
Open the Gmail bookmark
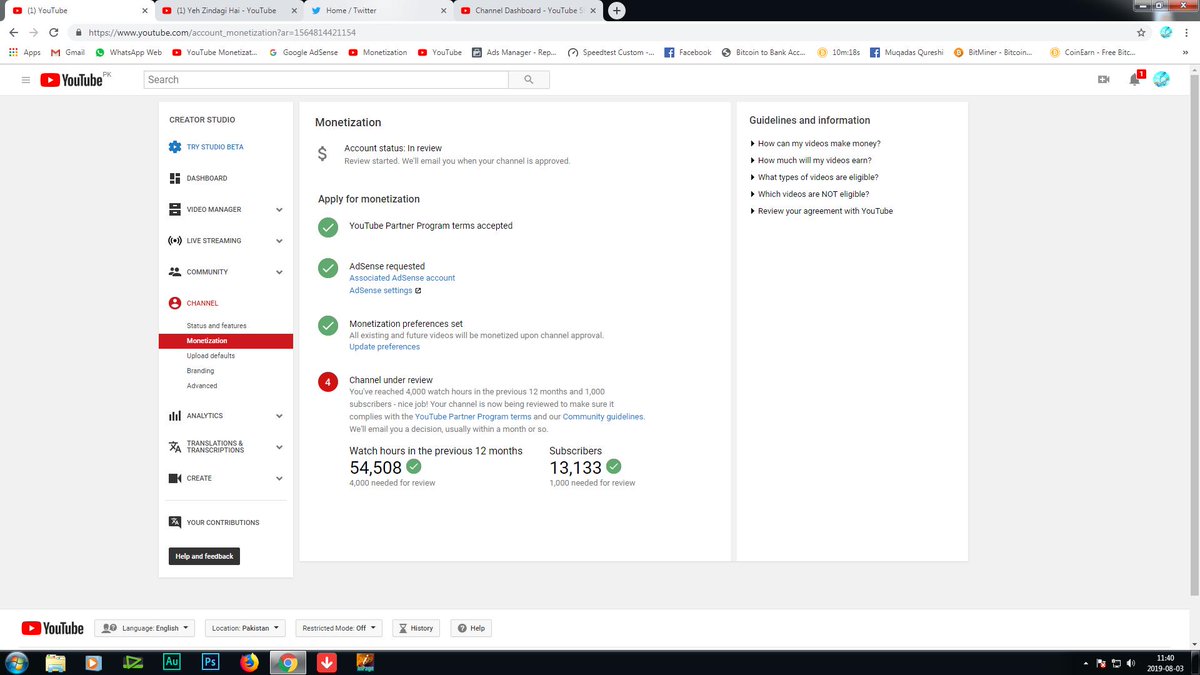click(68, 52)
